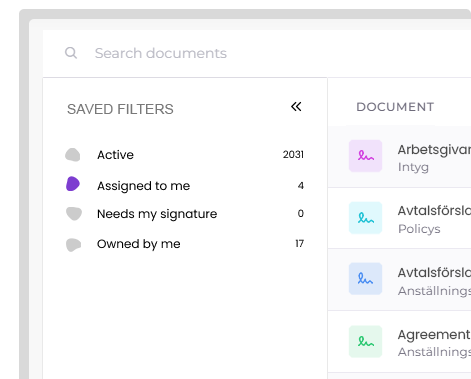
Task: Open the pink signature icon of Arbetsgivar document
Action: click(x=365, y=156)
